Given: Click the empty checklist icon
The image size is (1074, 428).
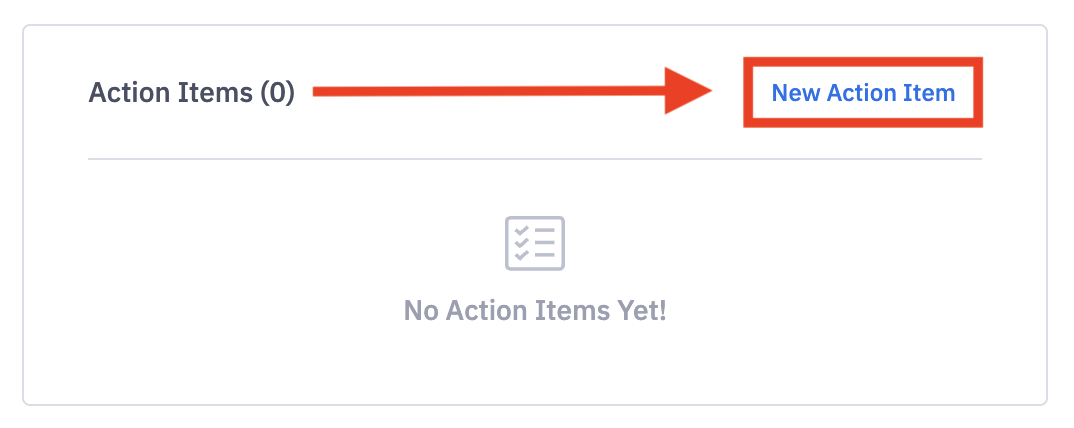Looking at the screenshot, I should point(535,243).
